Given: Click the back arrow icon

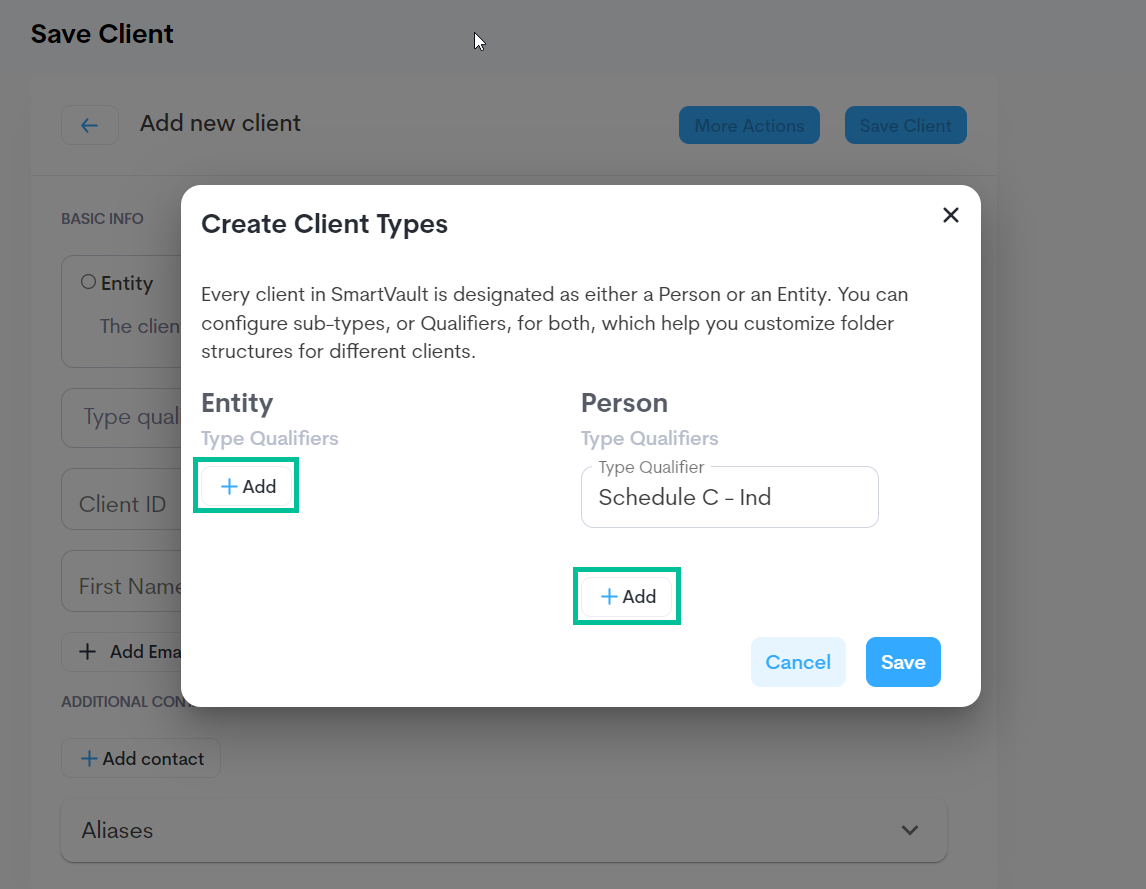Looking at the screenshot, I should pyautogui.click(x=90, y=125).
